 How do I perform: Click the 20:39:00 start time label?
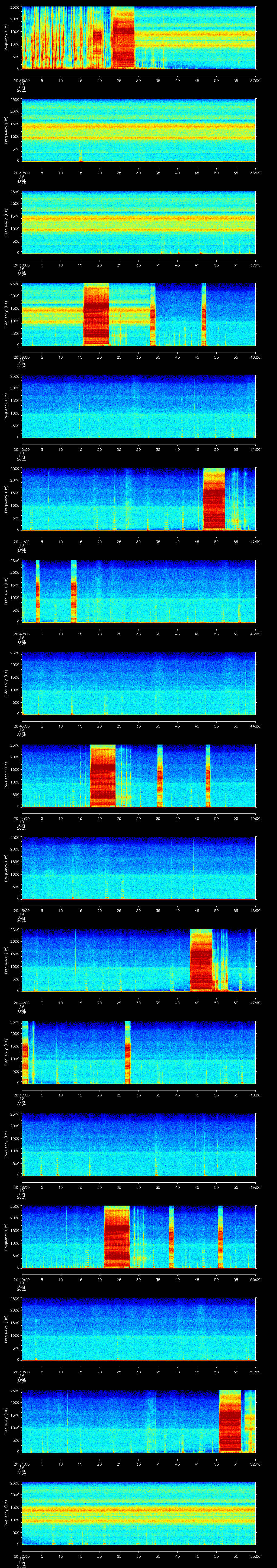pyautogui.click(x=21, y=357)
